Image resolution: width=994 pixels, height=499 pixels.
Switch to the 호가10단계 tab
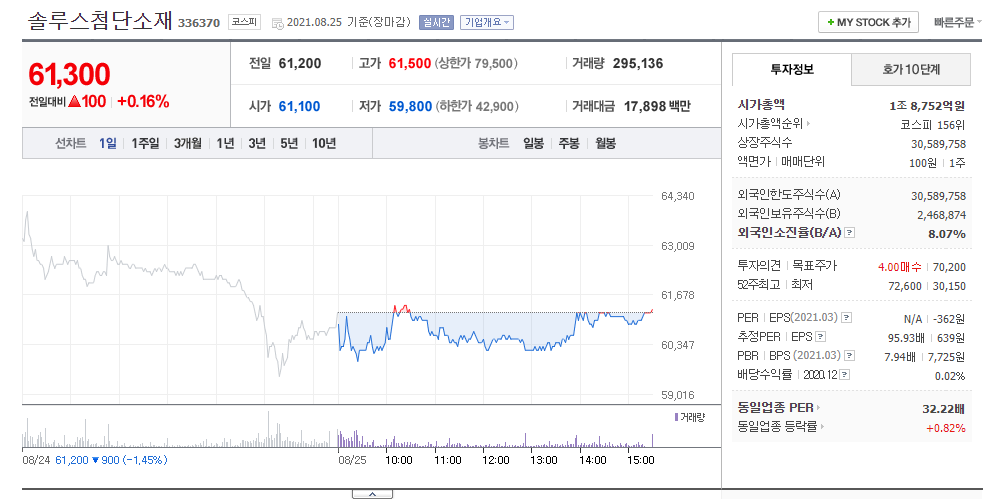[x=911, y=70]
